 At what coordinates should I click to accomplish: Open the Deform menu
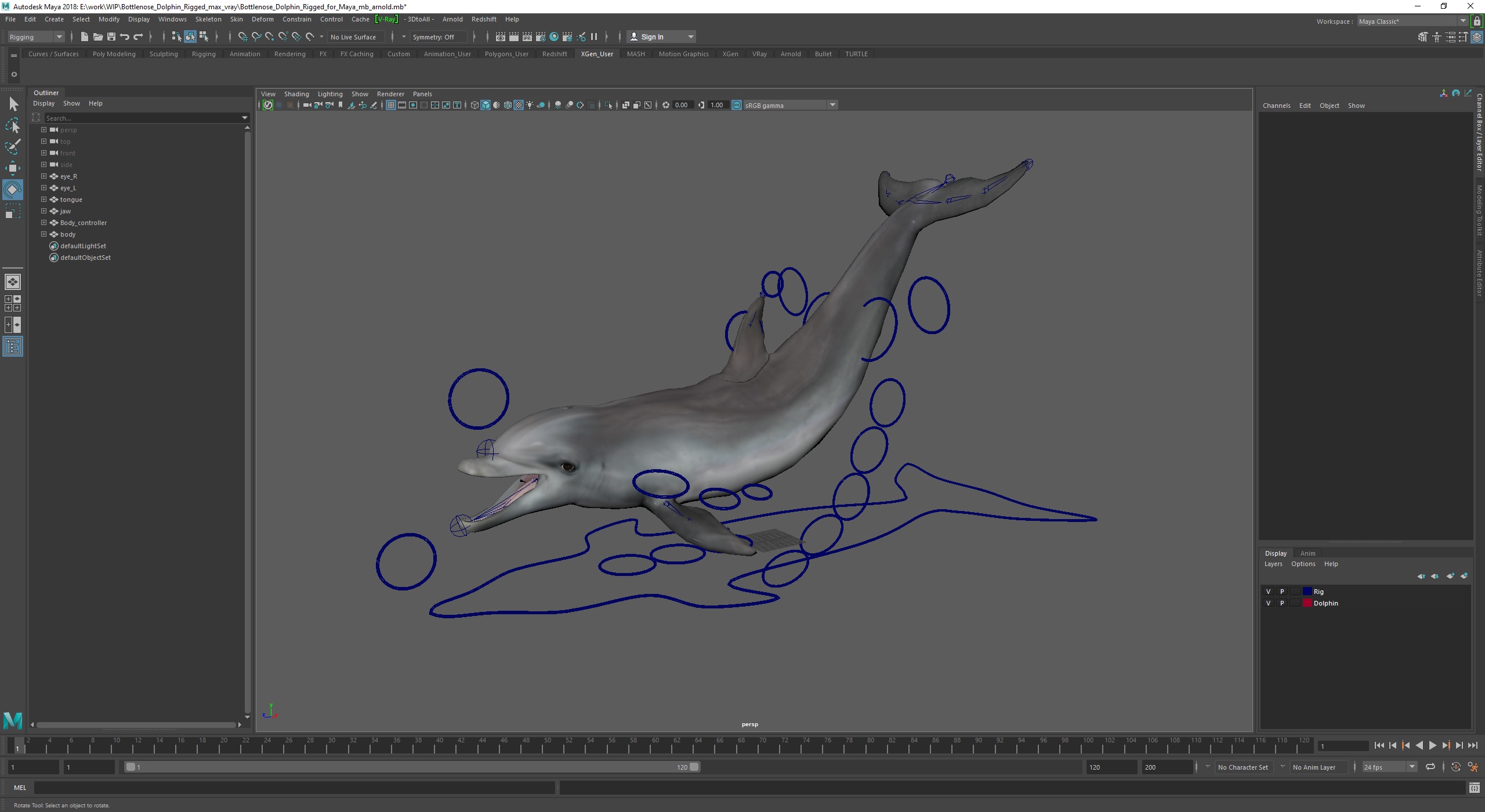pyautogui.click(x=262, y=19)
